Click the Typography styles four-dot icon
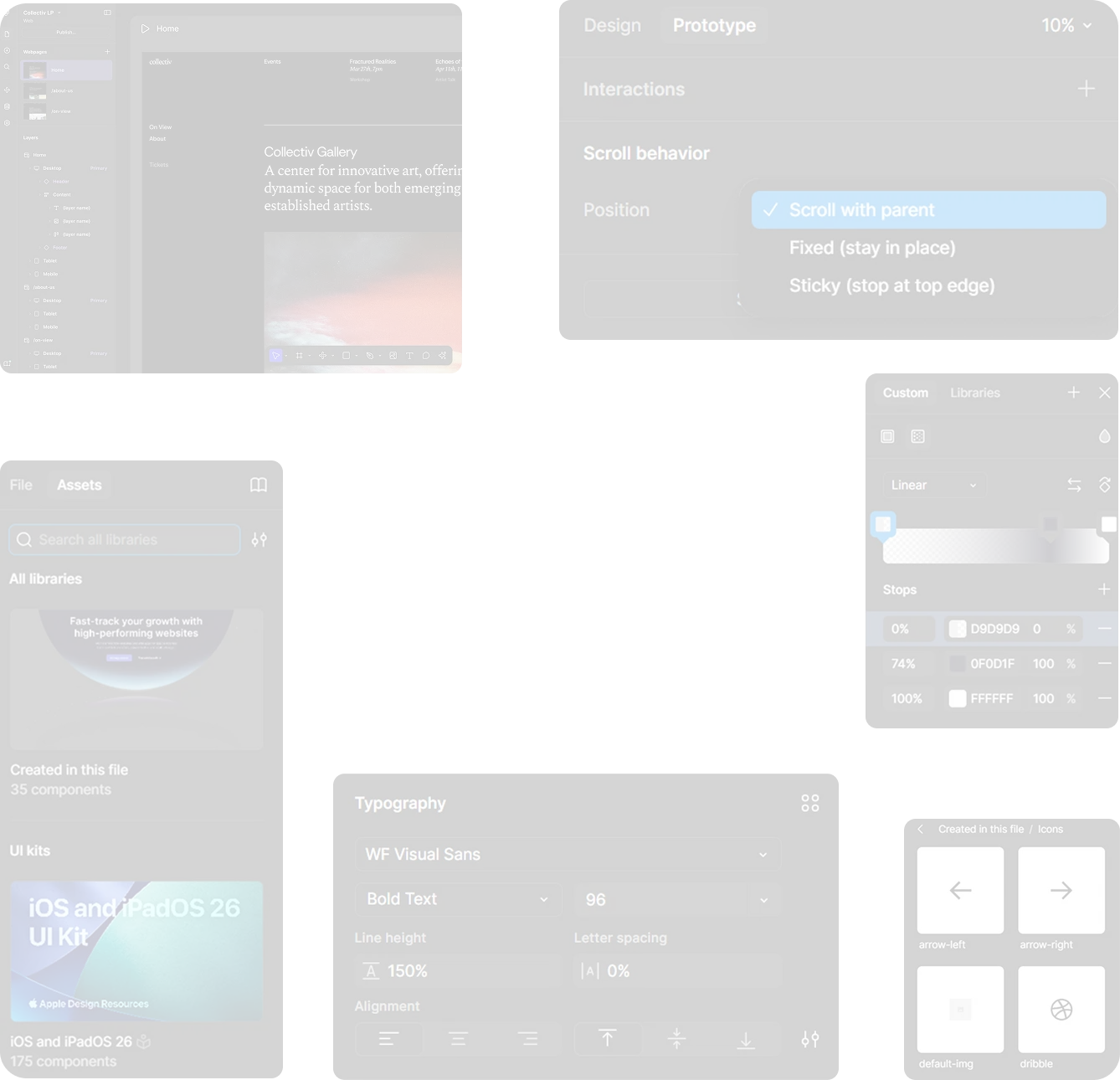1120x1080 pixels. 810,804
